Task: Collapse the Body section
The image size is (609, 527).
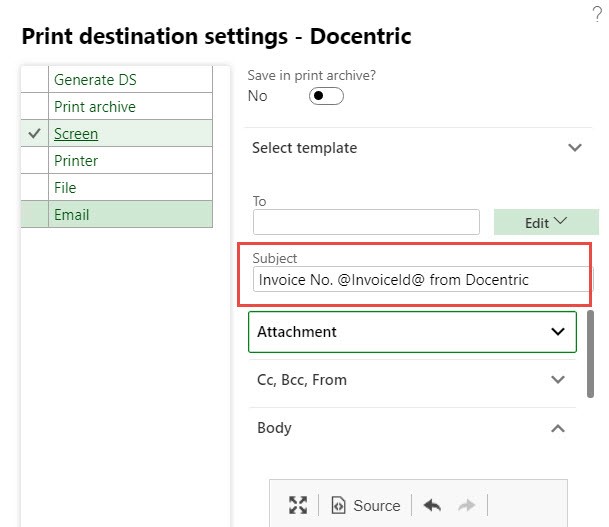Action: [x=558, y=428]
